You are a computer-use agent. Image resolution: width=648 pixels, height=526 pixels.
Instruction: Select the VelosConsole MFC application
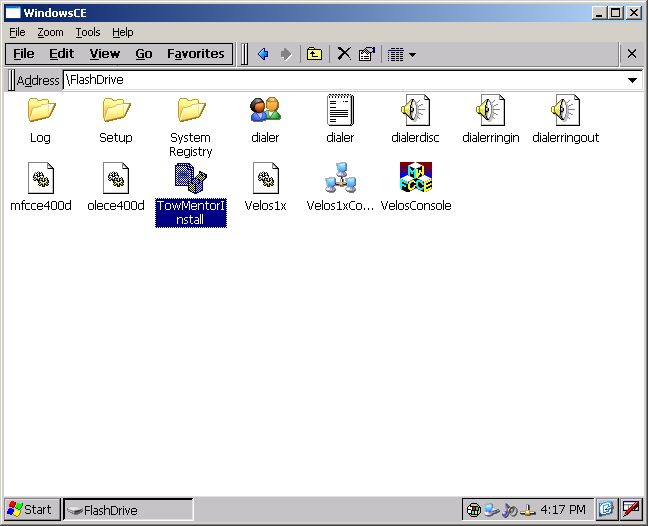416,187
